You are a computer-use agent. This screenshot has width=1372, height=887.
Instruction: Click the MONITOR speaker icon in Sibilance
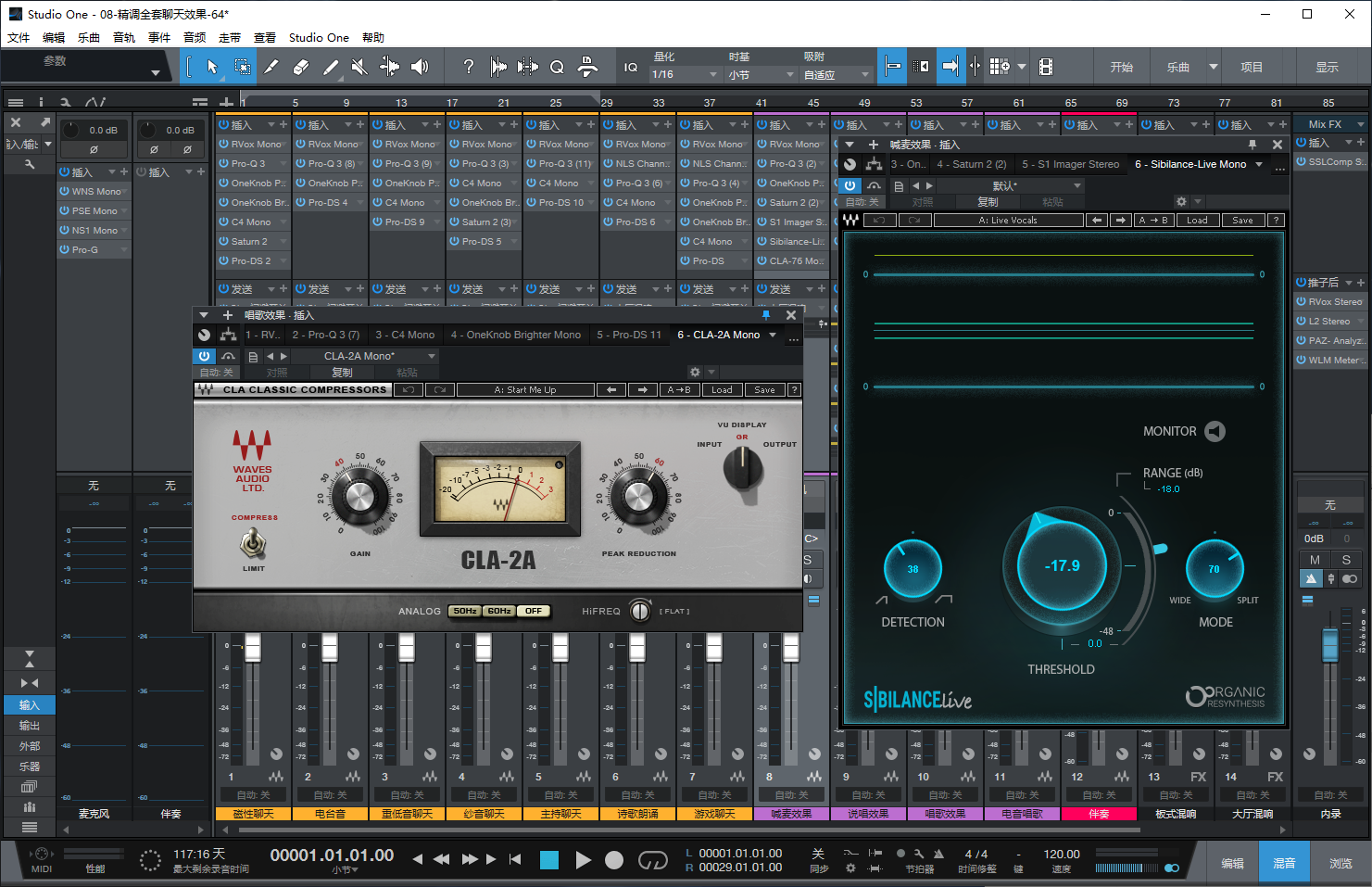pyautogui.click(x=1215, y=431)
